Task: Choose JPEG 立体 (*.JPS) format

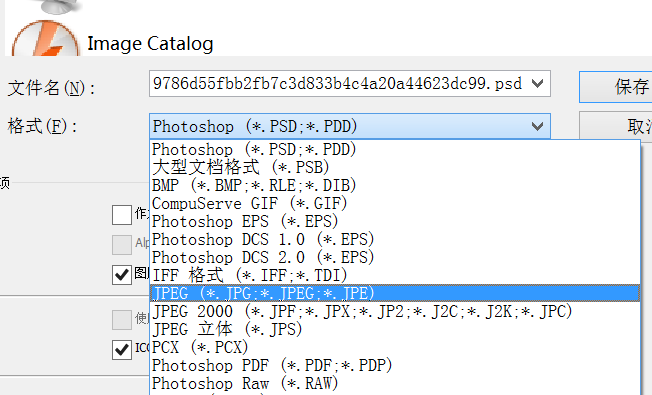Action: 395,329
